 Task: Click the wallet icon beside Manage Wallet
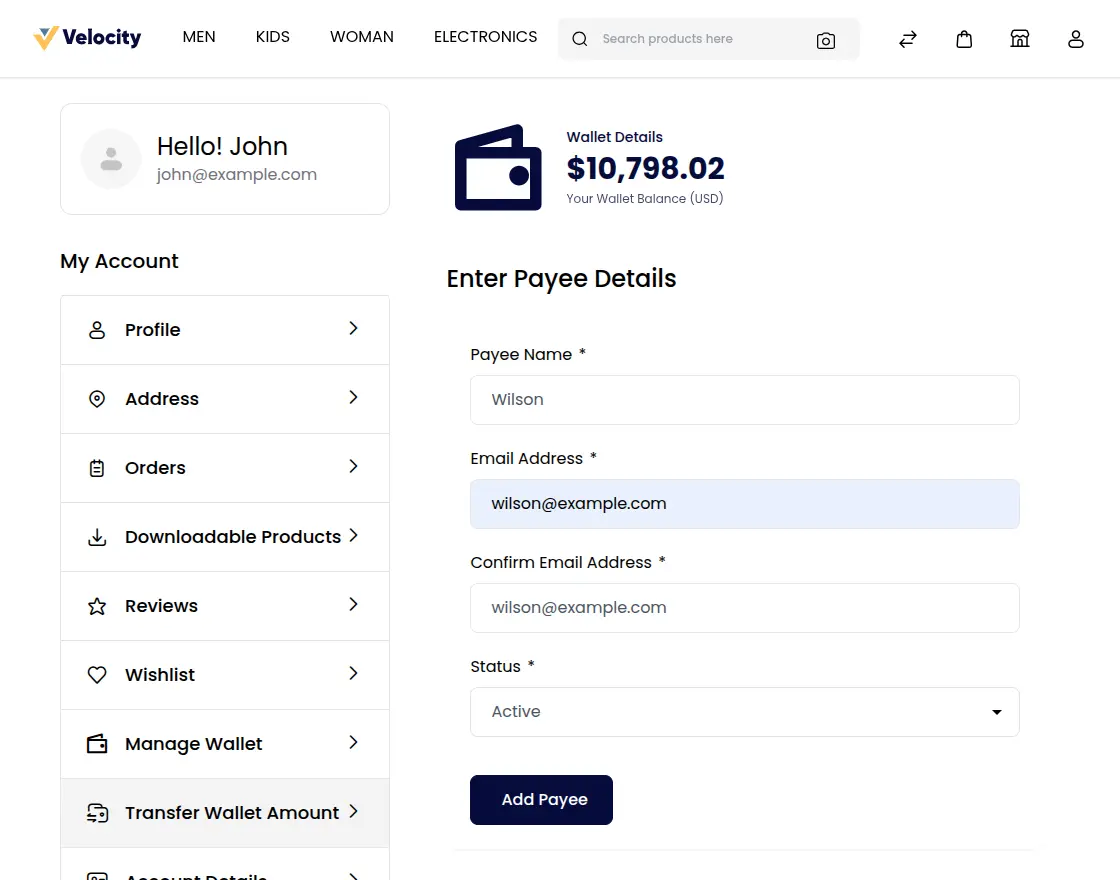(97, 744)
